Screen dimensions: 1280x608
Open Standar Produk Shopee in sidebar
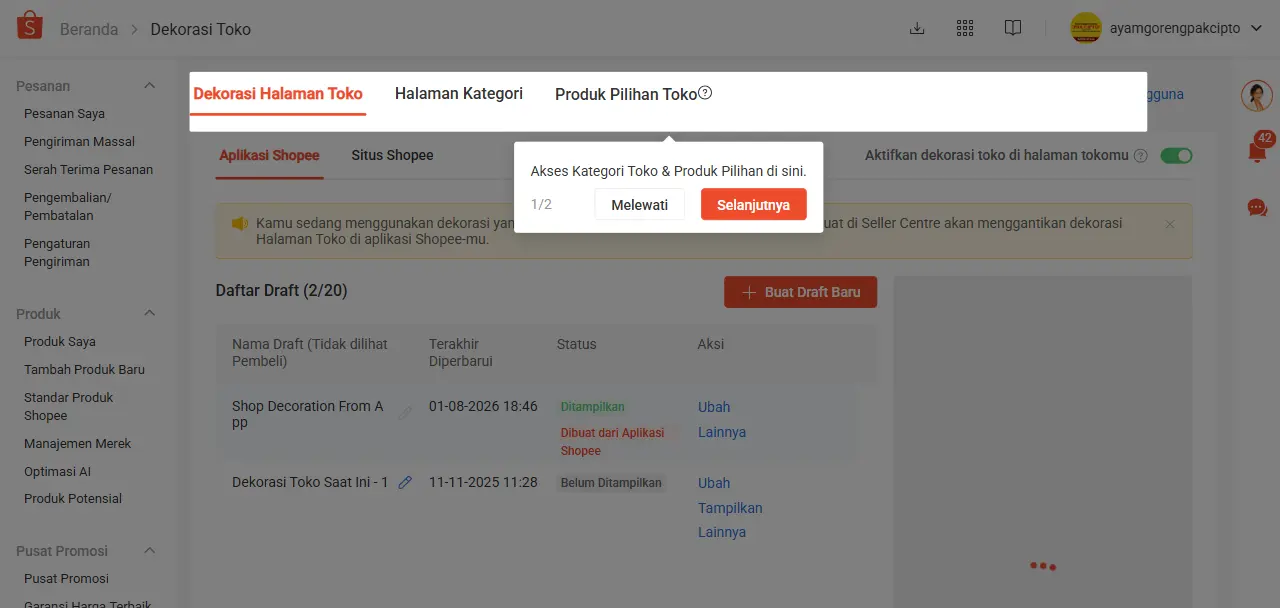[x=68, y=406]
